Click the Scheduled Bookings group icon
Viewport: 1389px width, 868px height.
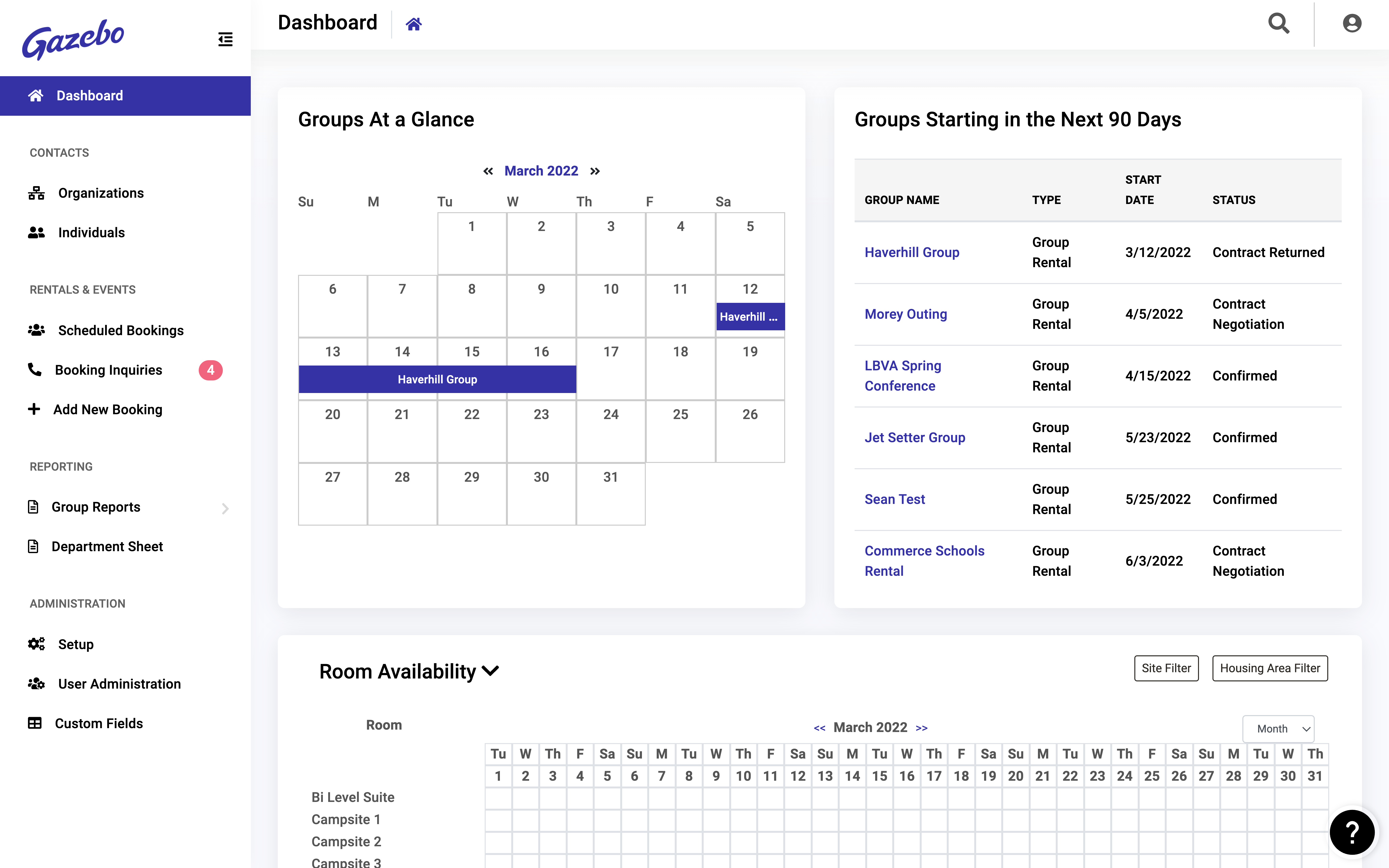click(x=36, y=330)
